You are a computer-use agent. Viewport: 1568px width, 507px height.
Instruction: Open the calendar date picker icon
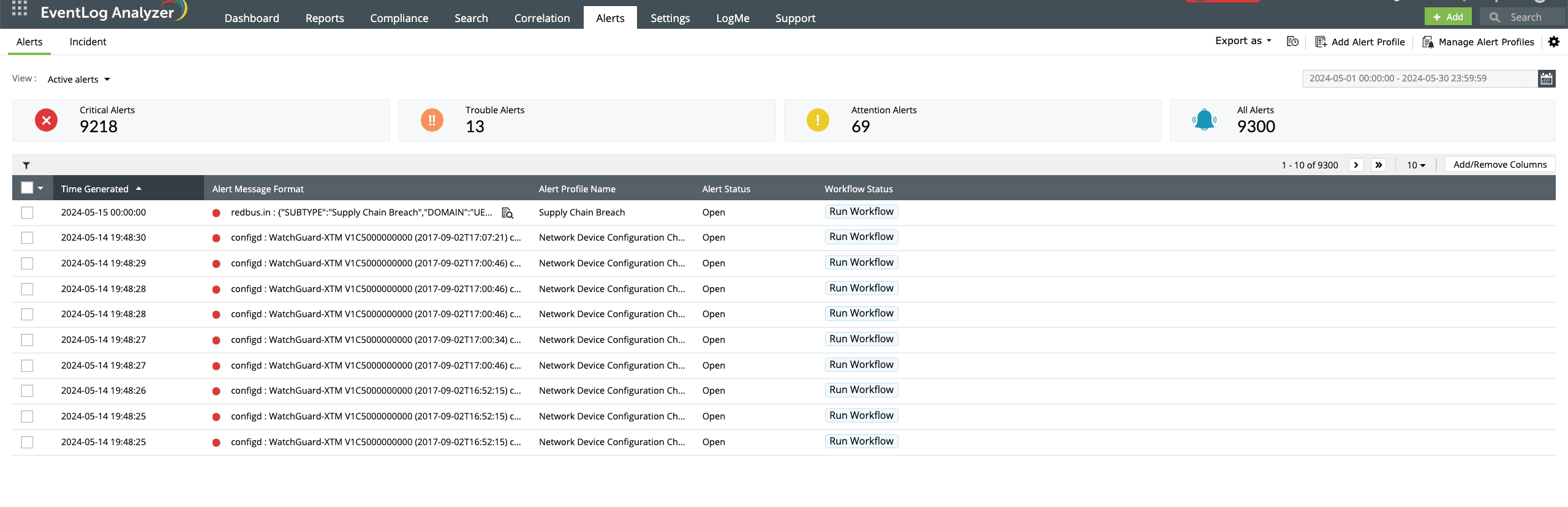[x=1547, y=78]
